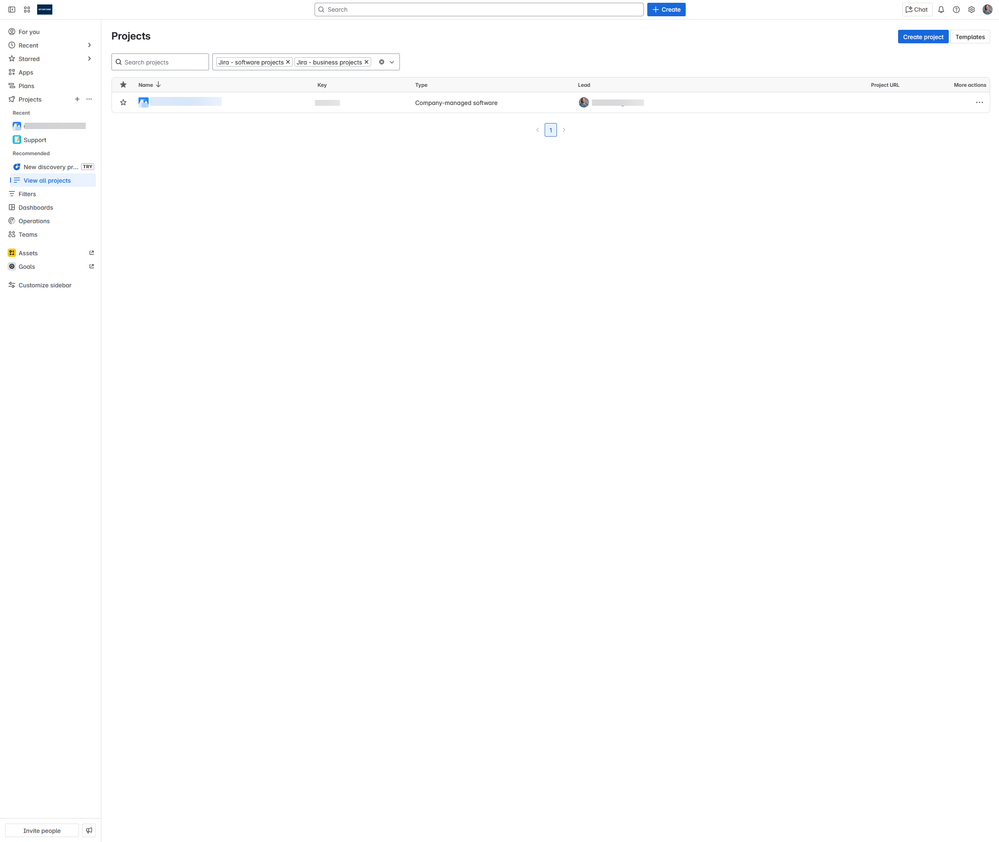Click external link icon beside Goals
The image size is (999, 842).
click(91, 266)
